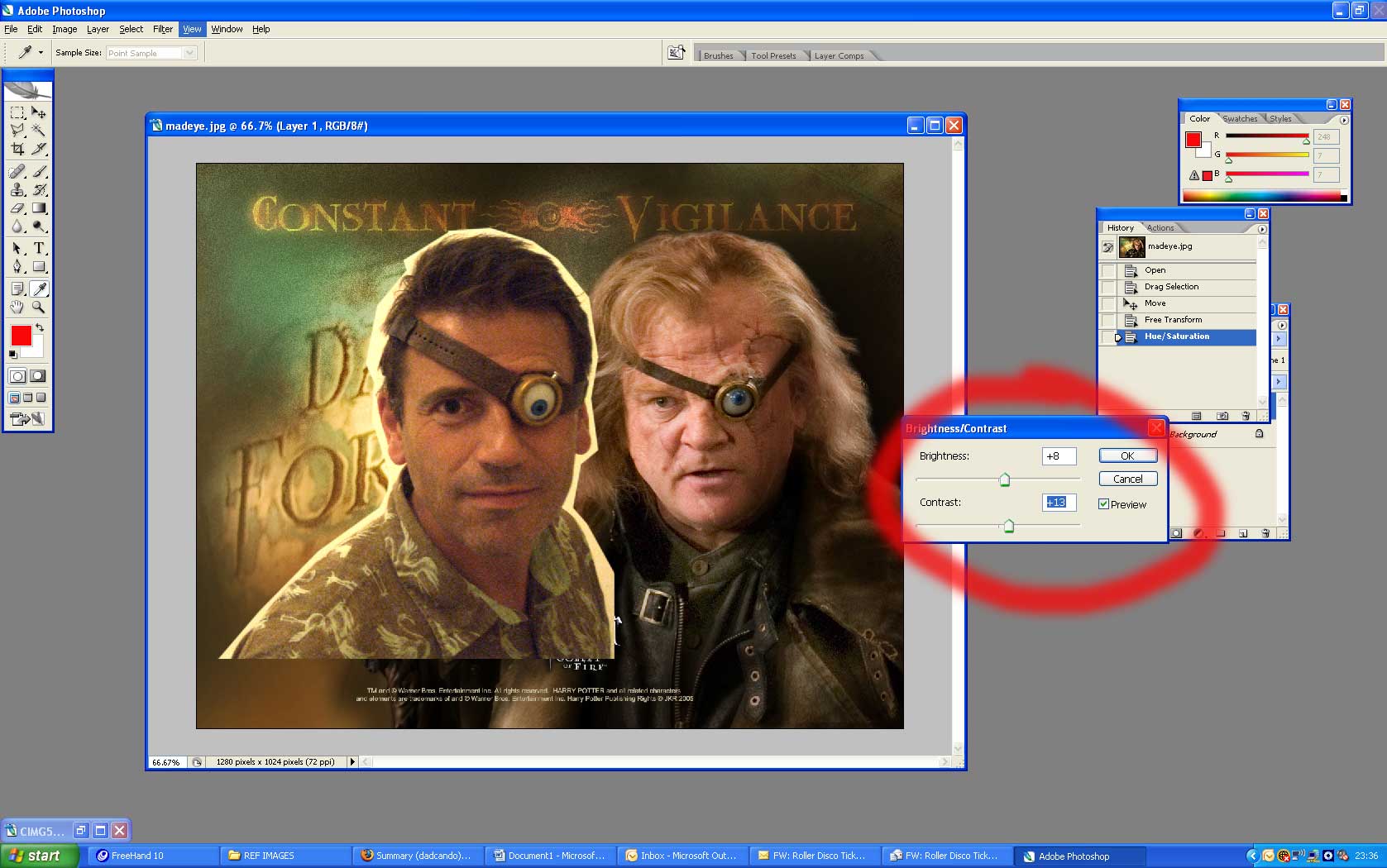Click the Brightness slider handle
Viewport: 1387px width, 868px height.
coord(1004,480)
